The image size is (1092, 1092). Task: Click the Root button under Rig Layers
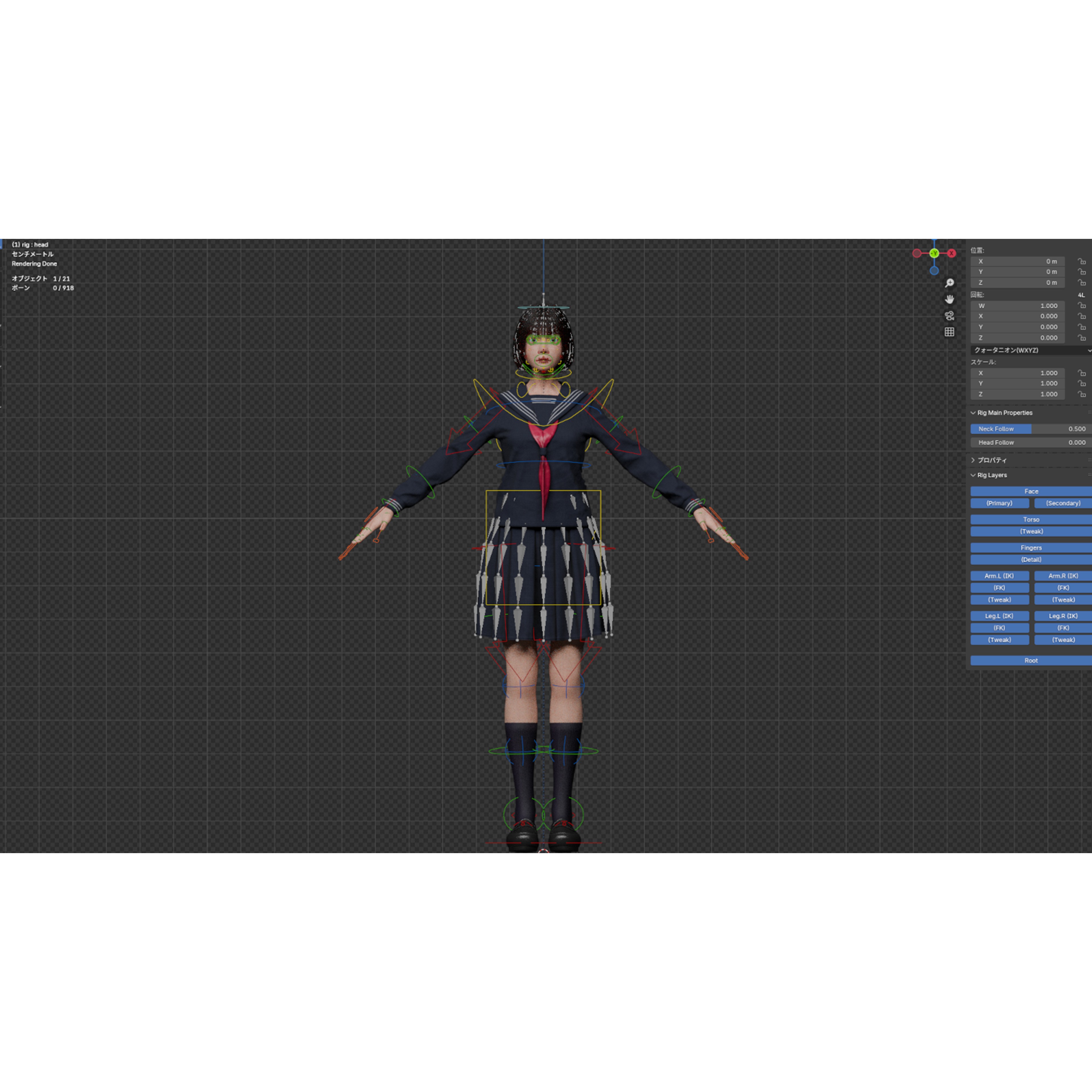[x=1031, y=660]
